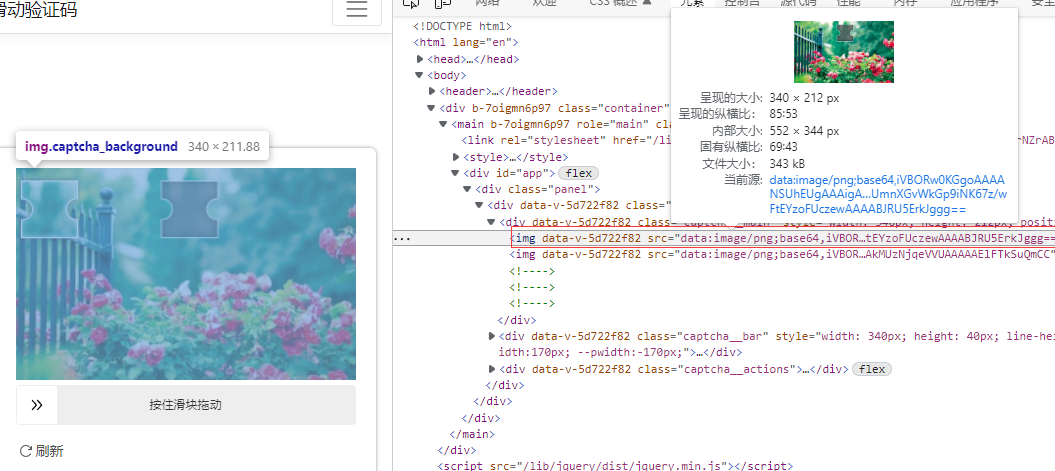The width and height of the screenshot is (1055, 471).
Task: Select the <html lang="en"> line
Action: click(466, 43)
